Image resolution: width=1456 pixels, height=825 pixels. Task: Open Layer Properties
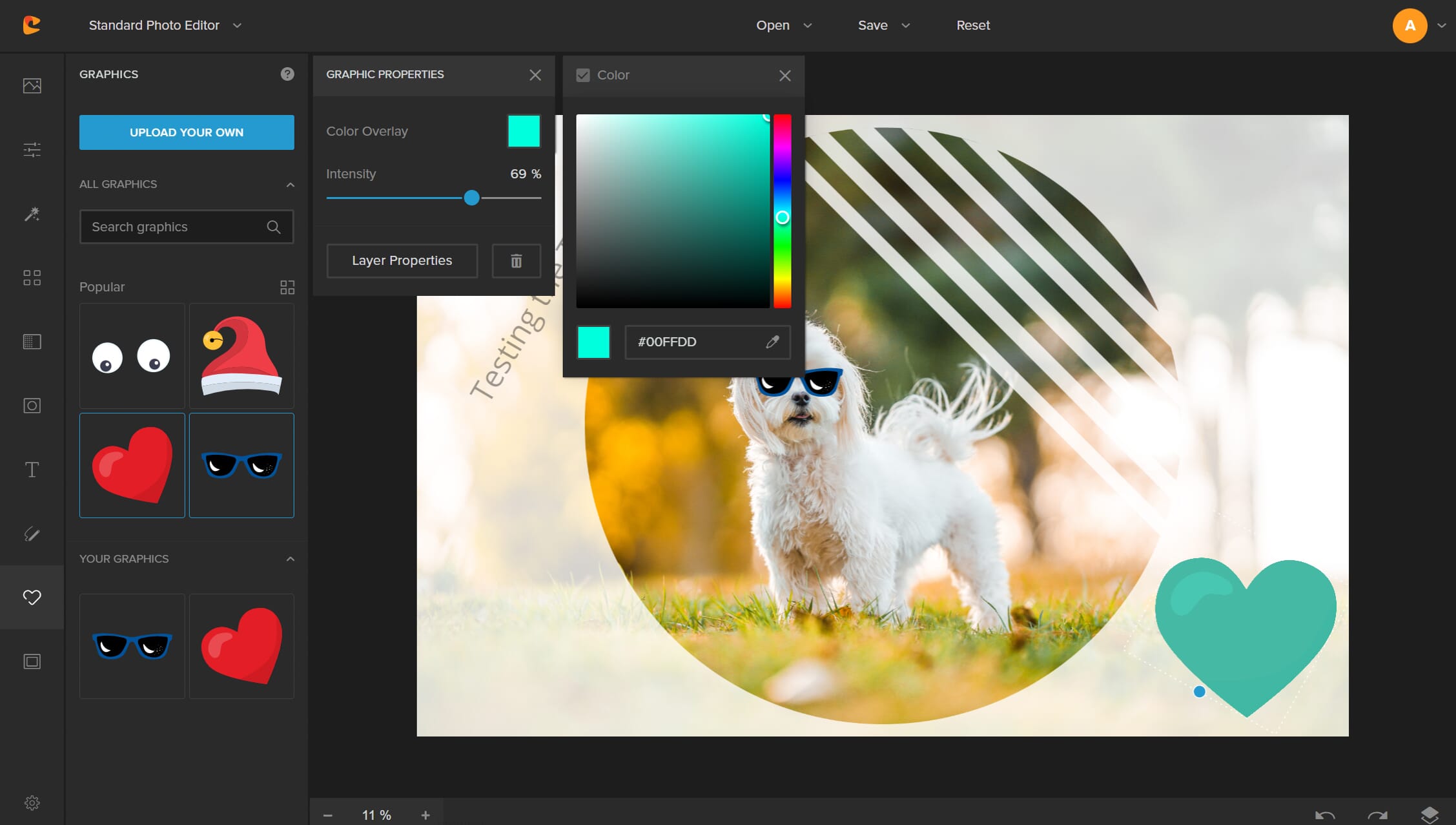402,260
